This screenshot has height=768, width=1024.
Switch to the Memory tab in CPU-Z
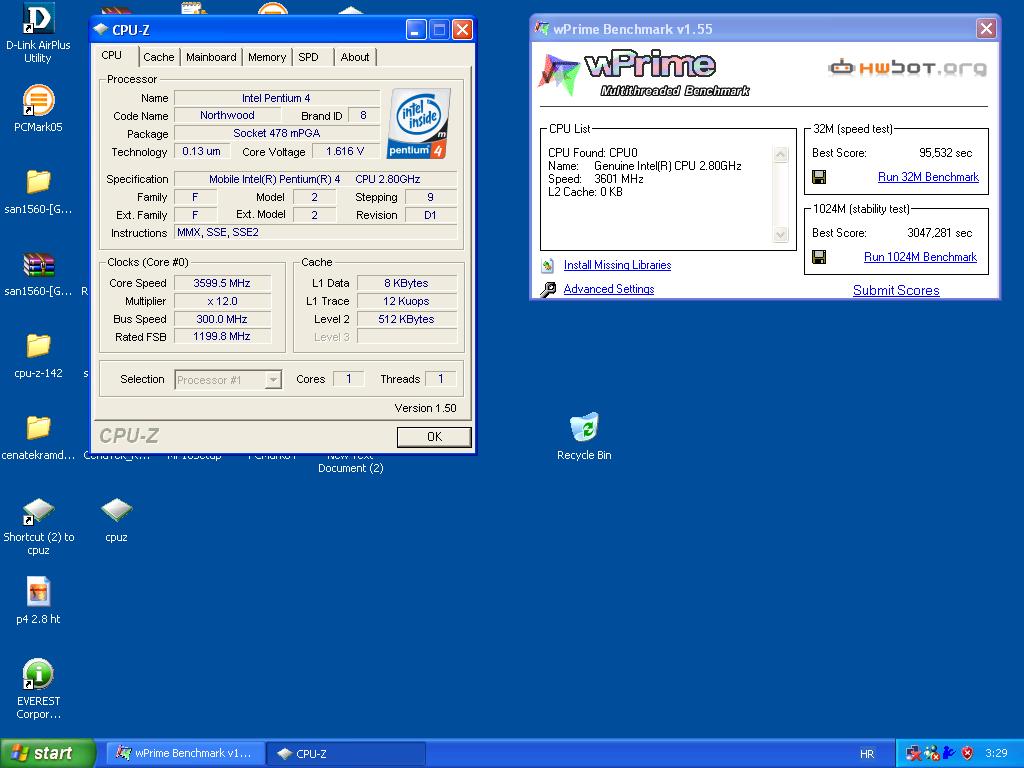tap(267, 57)
